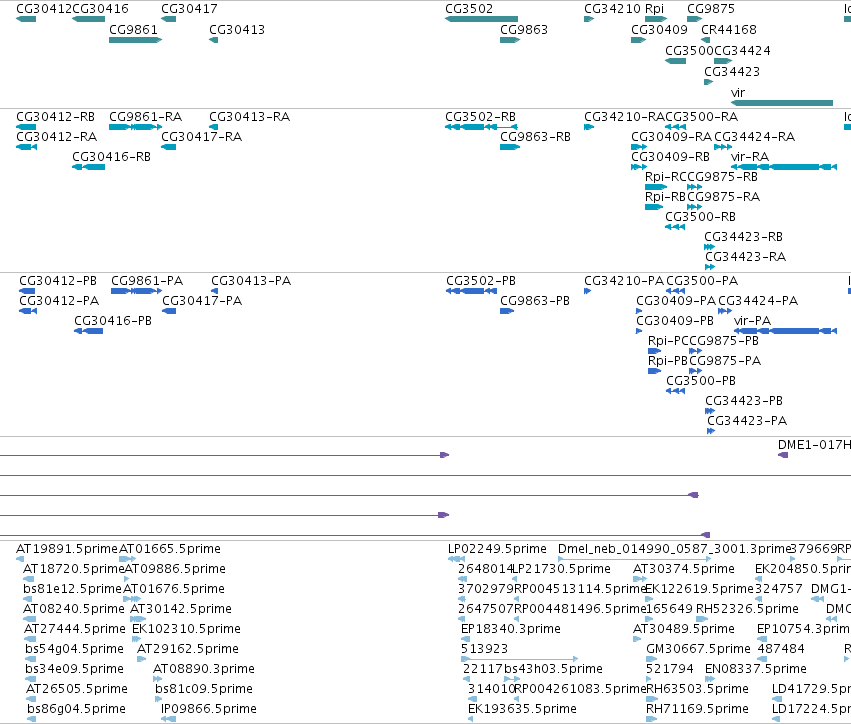Open the CG3502-RB transcript label
Screen dimensions: 851x724
(x=480, y=117)
